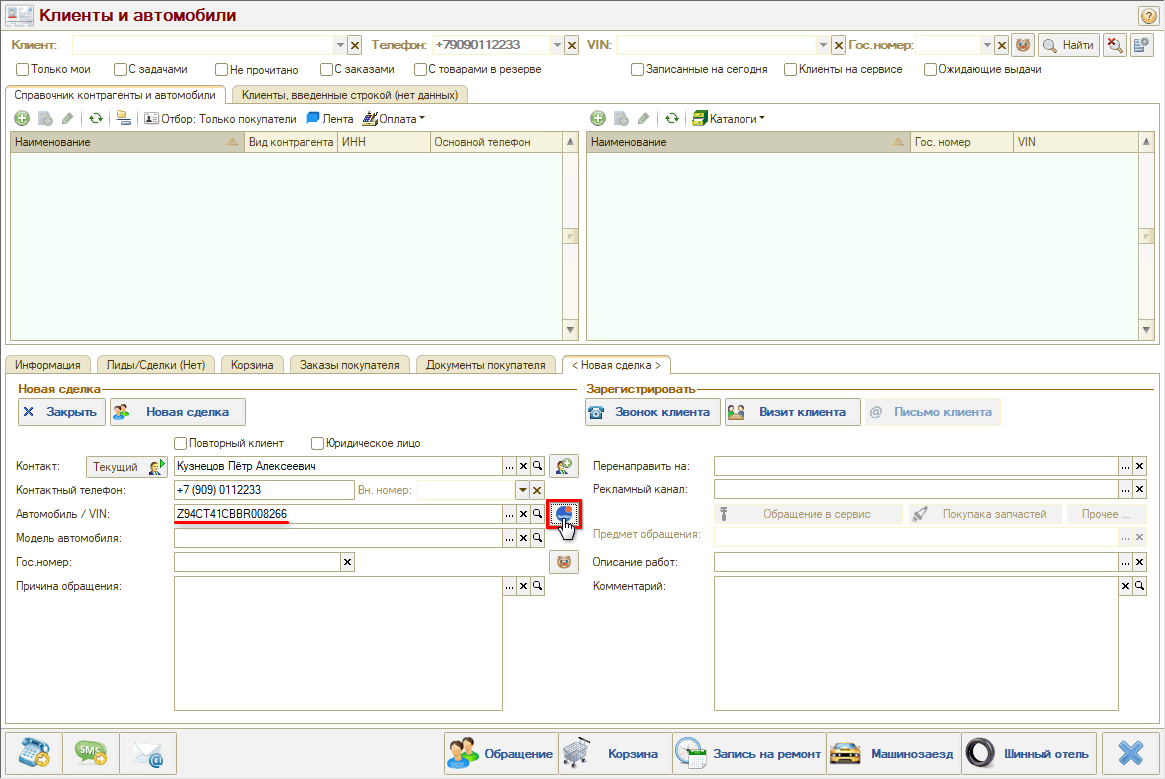Open the Оплата dropdown menu
This screenshot has height=779, width=1165.
pyautogui.click(x=393, y=118)
